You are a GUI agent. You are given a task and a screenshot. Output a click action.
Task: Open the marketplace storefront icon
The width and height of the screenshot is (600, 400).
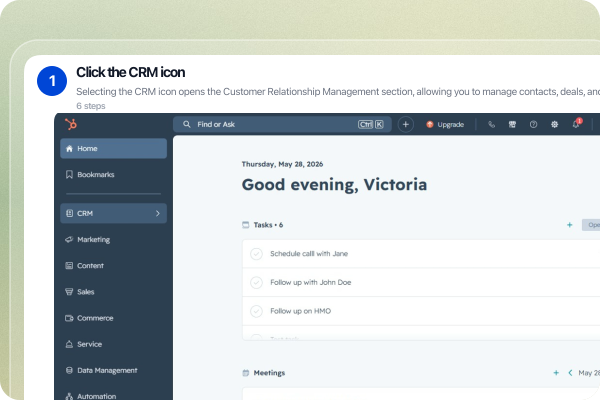[512, 124]
